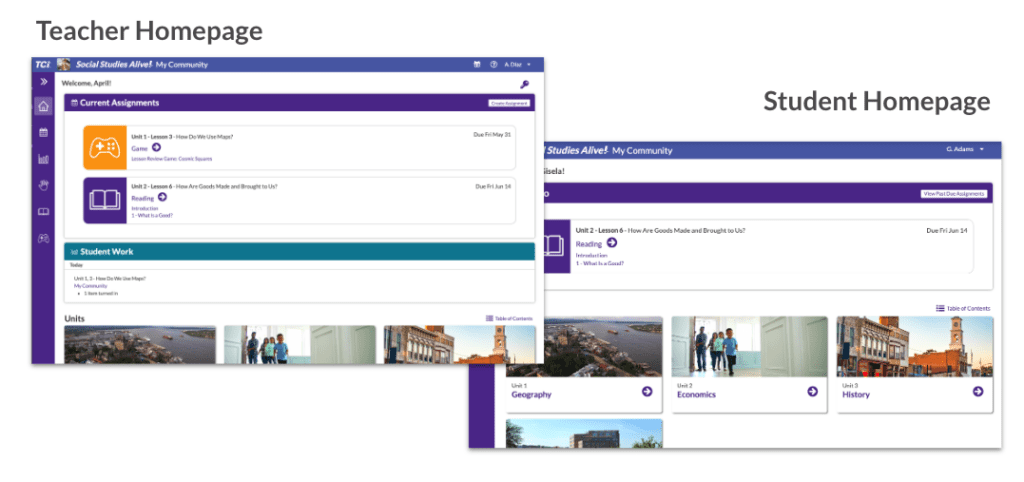
Task: Click the My Community link under Student Work
Action: tap(90, 286)
